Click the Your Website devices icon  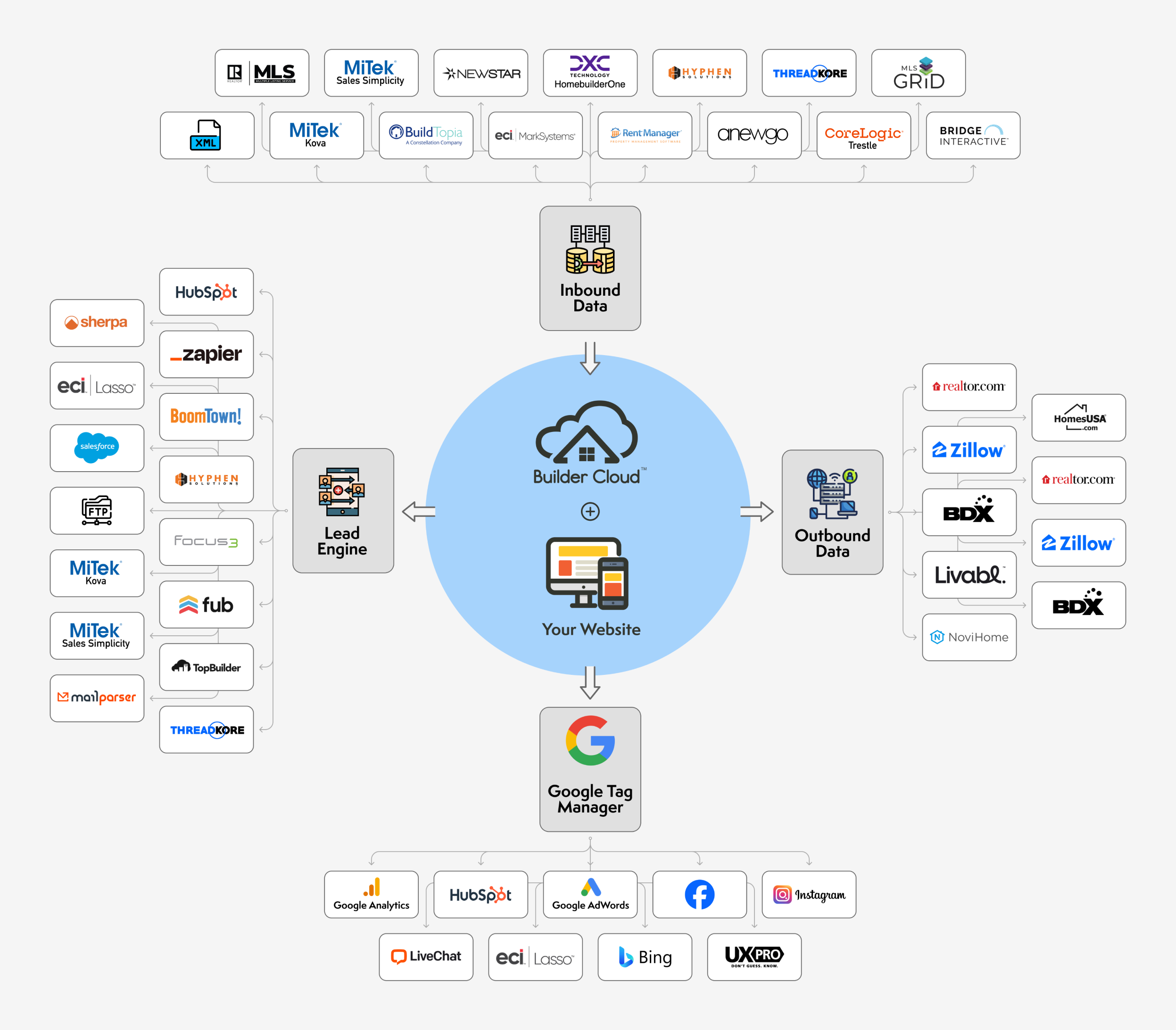pyautogui.click(x=587, y=573)
